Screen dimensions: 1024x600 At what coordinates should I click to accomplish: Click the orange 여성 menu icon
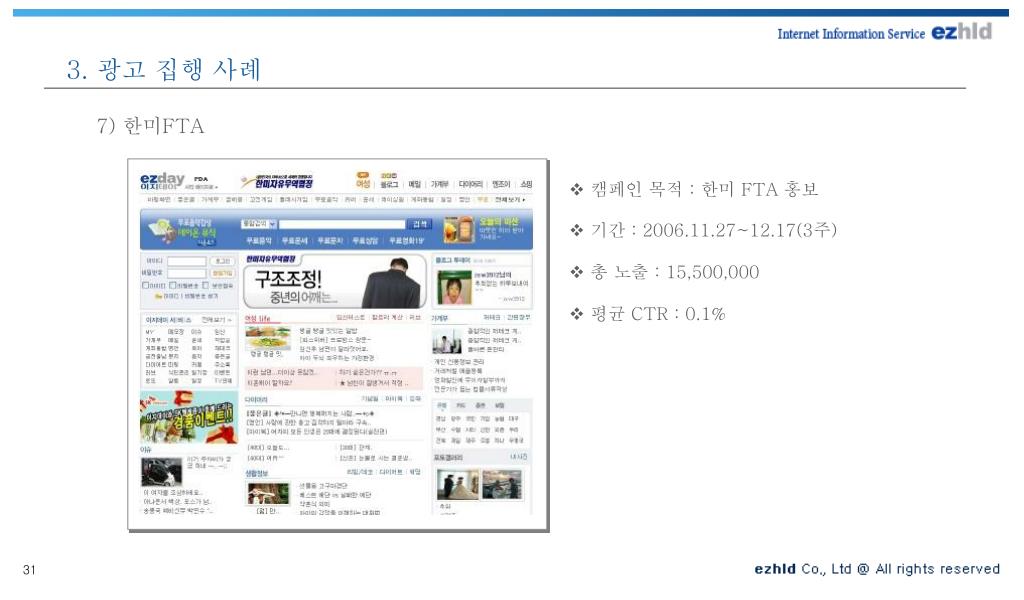pyautogui.click(x=363, y=181)
